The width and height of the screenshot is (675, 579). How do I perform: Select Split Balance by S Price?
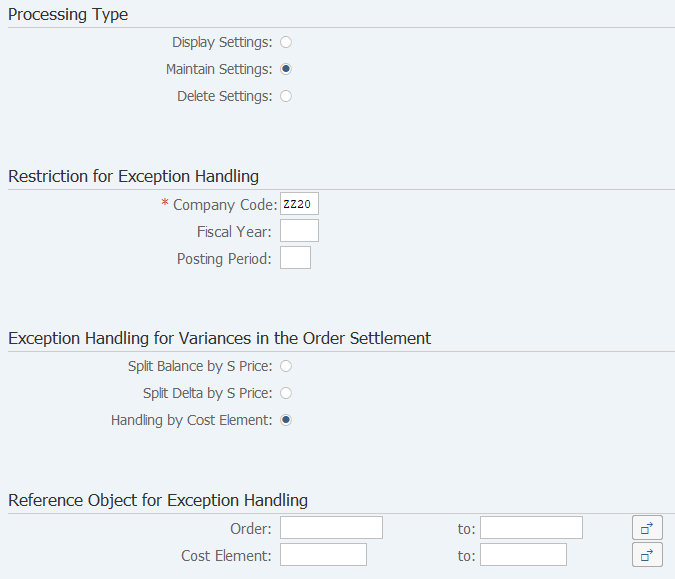point(286,366)
